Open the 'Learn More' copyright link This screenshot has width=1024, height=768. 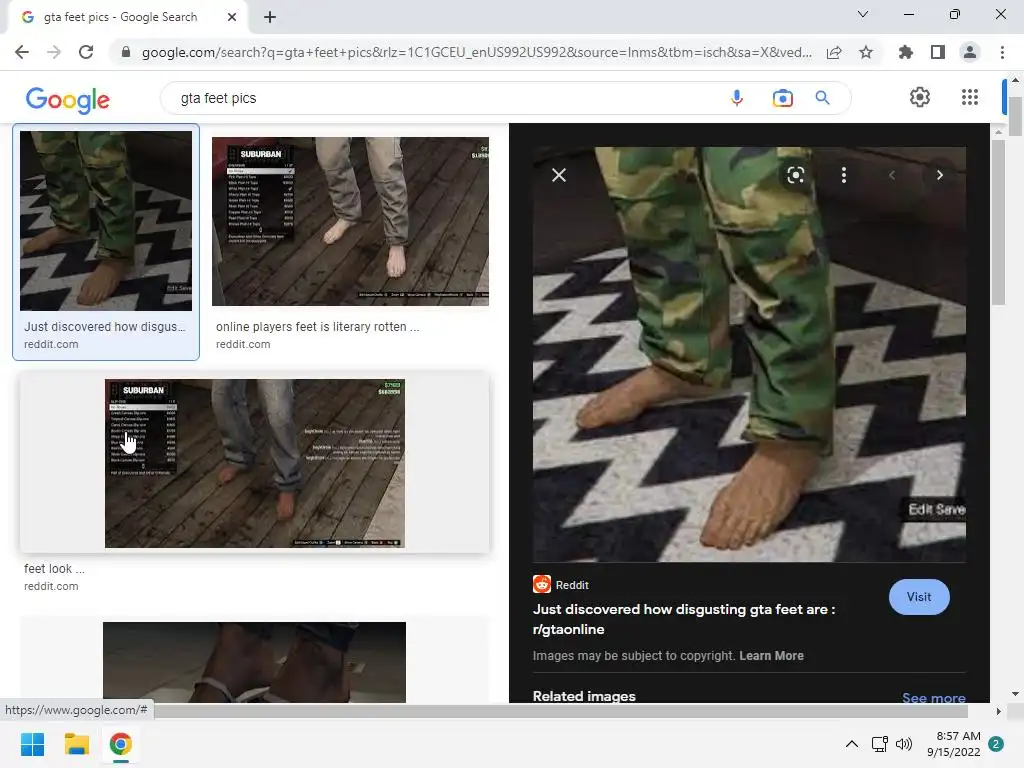771,656
